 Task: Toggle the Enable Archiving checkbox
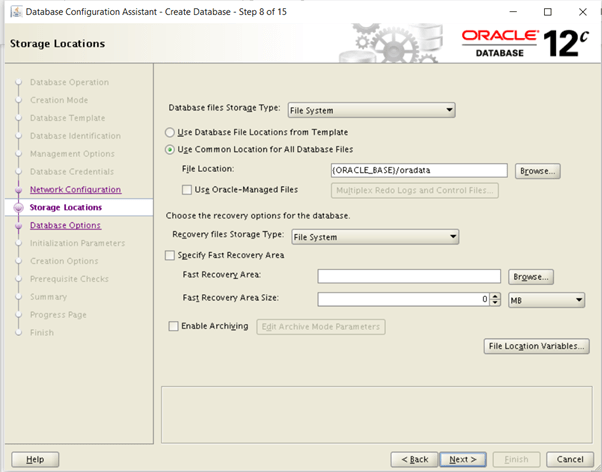(174, 326)
